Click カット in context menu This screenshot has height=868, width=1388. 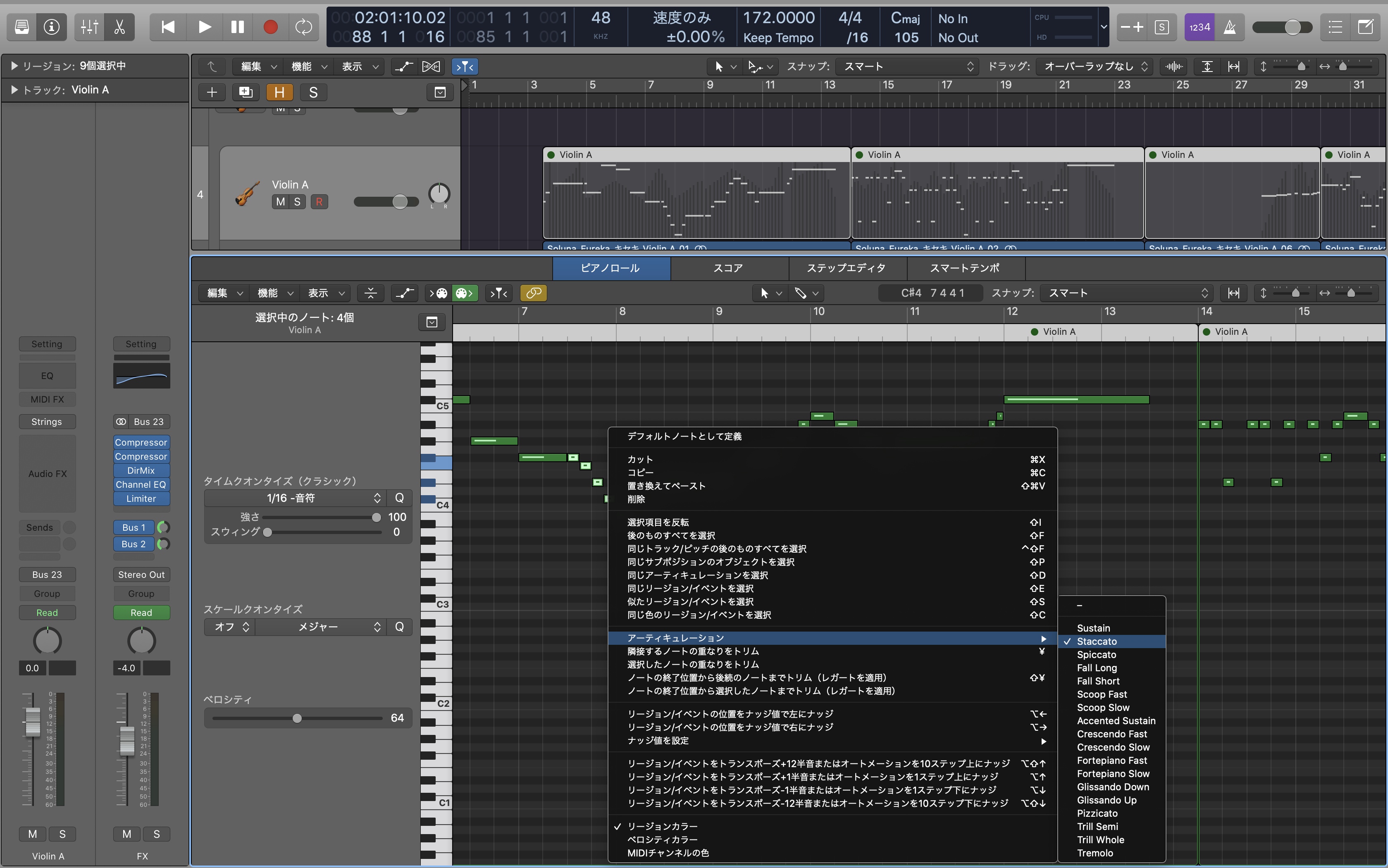click(x=832, y=459)
